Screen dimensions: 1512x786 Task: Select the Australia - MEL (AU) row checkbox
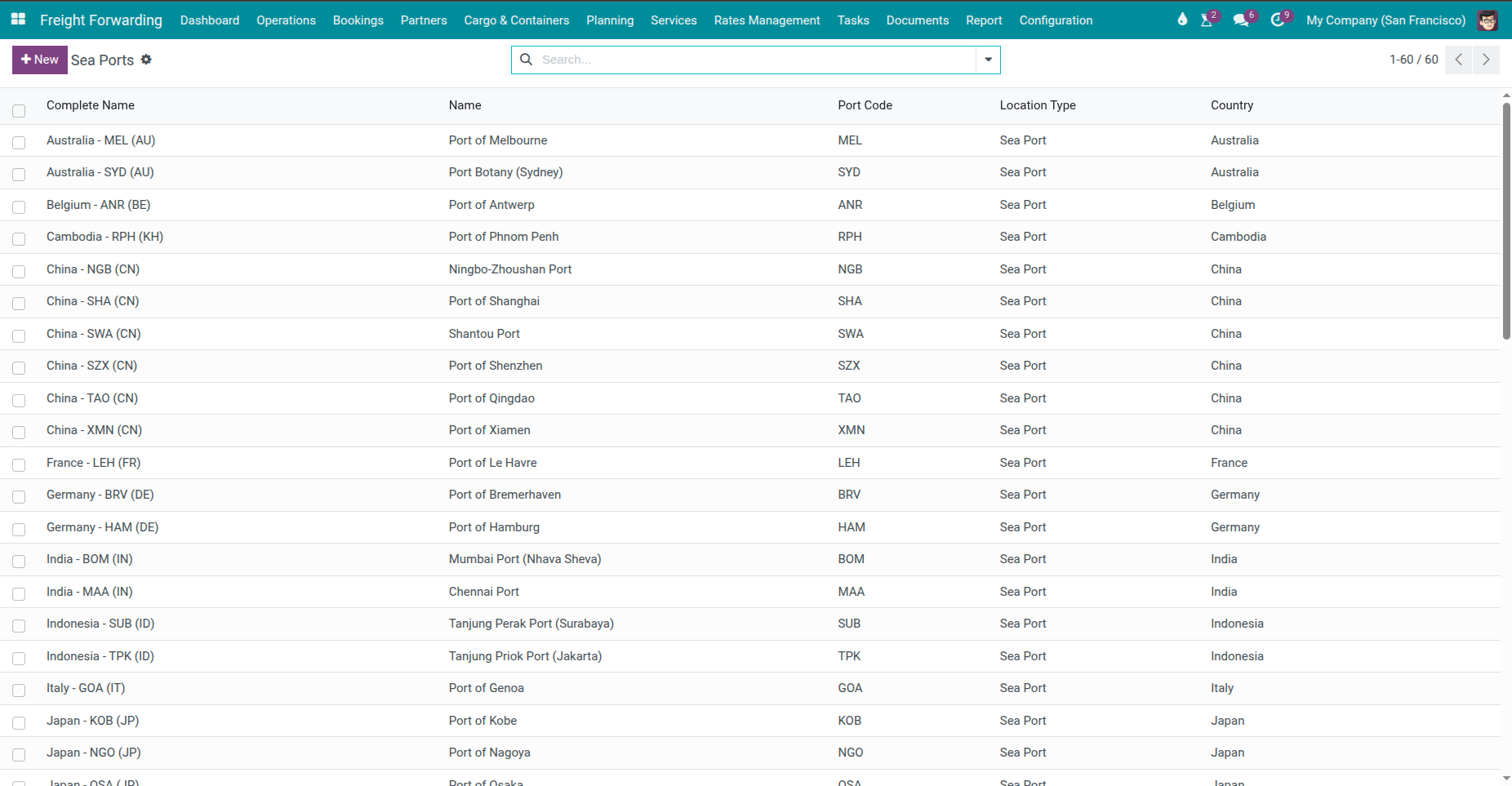tap(19, 142)
